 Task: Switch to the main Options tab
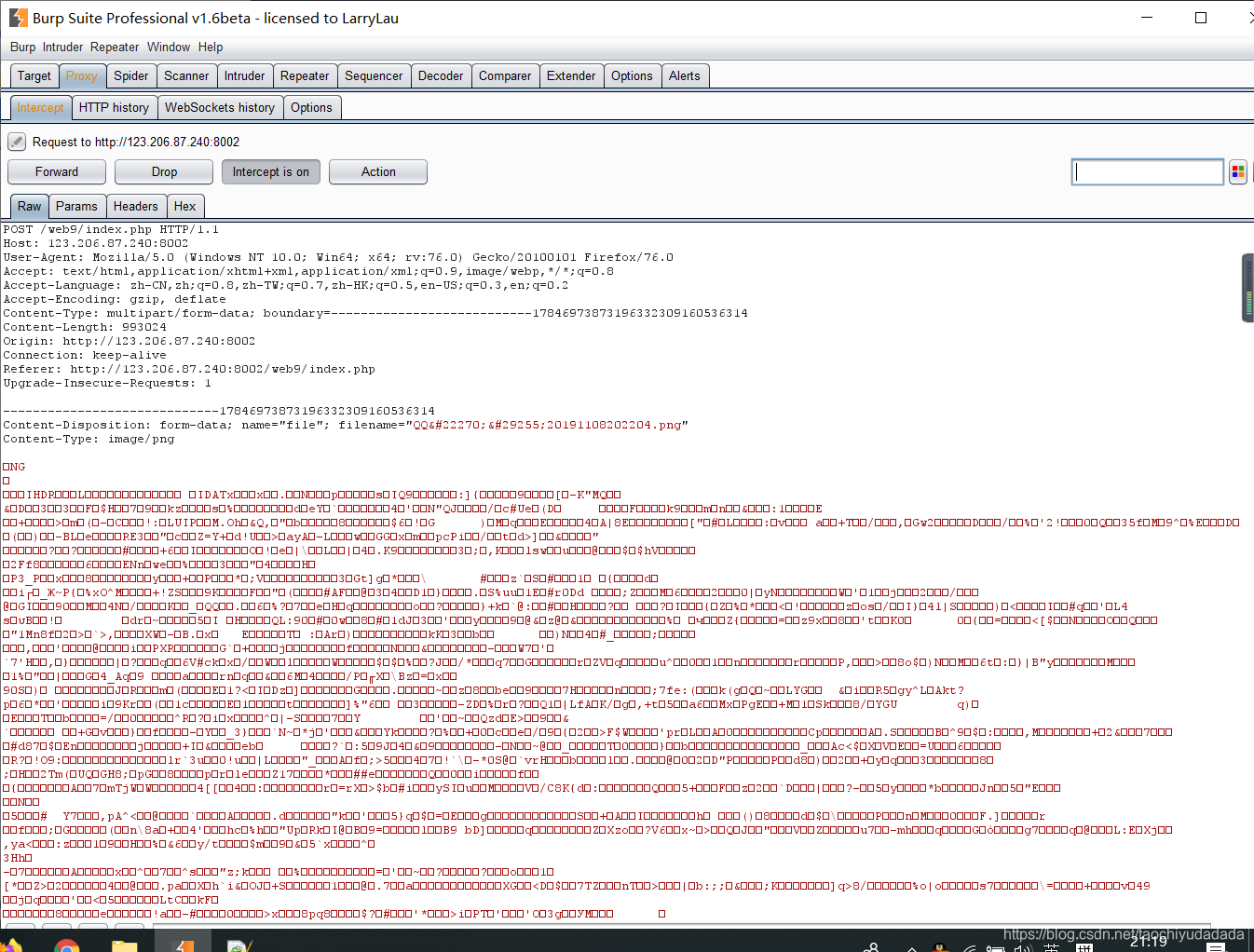[632, 76]
